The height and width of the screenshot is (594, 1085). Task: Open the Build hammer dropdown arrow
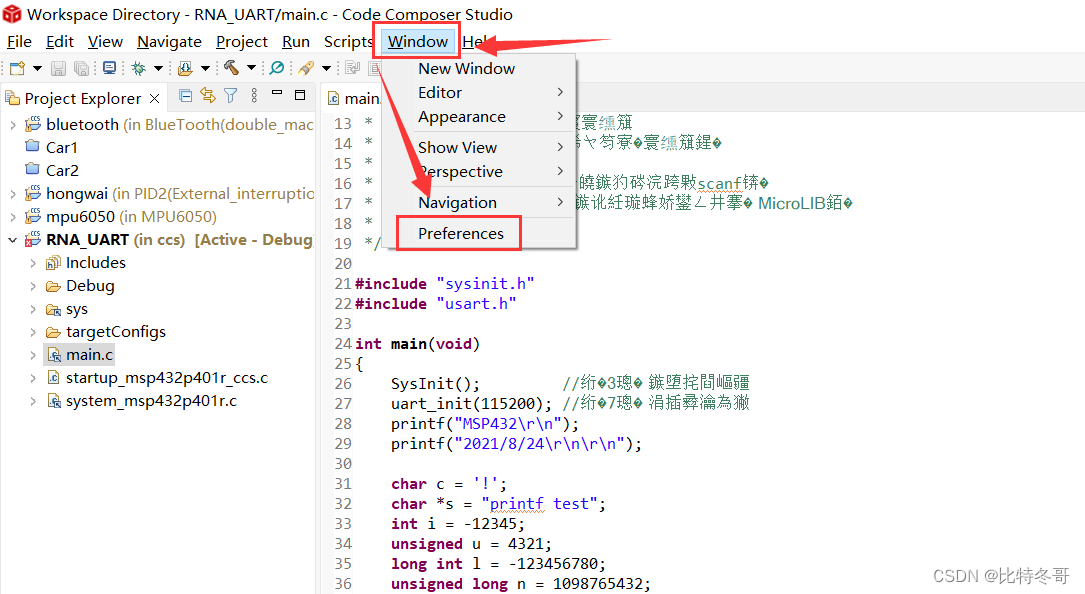click(x=251, y=68)
